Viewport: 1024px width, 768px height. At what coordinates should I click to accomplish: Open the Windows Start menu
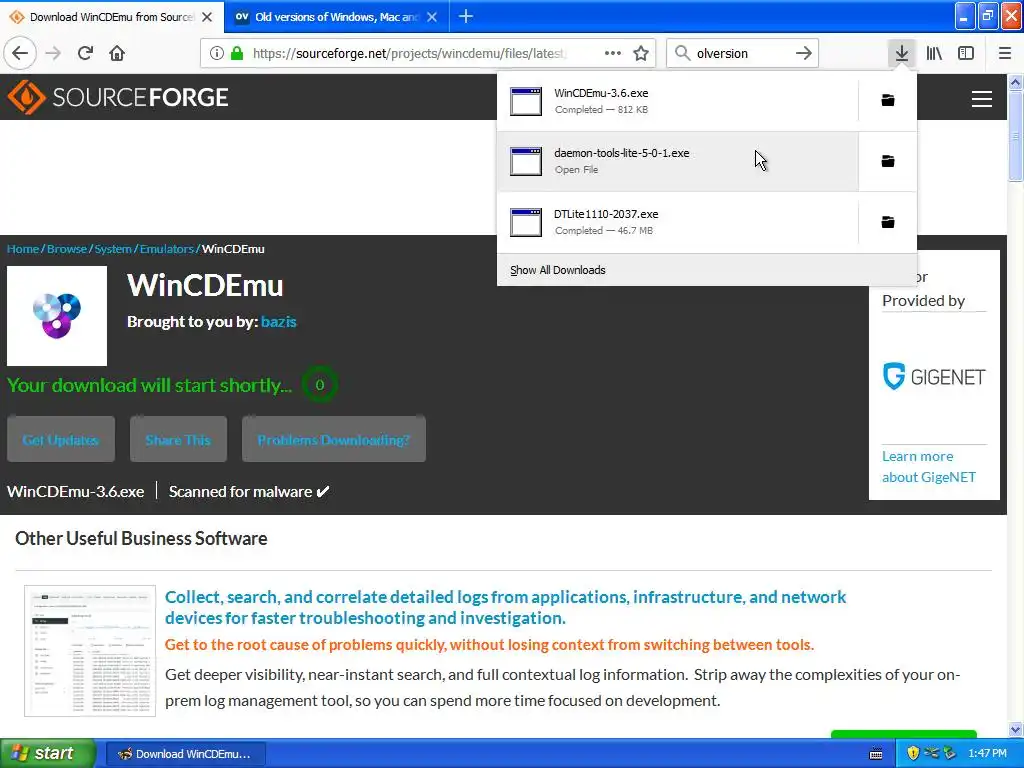(x=47, y=753)
